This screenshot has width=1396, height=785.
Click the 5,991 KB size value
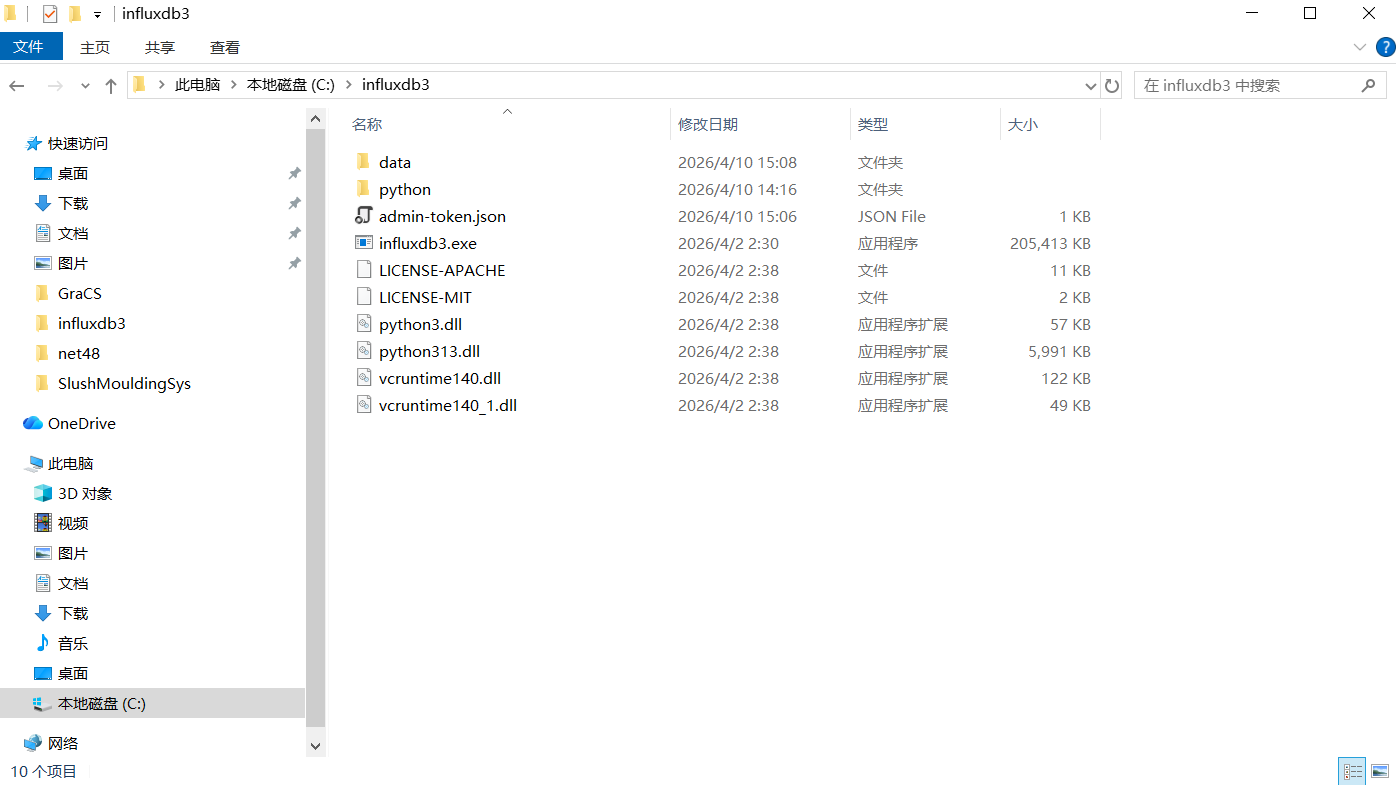[1059, 351]
